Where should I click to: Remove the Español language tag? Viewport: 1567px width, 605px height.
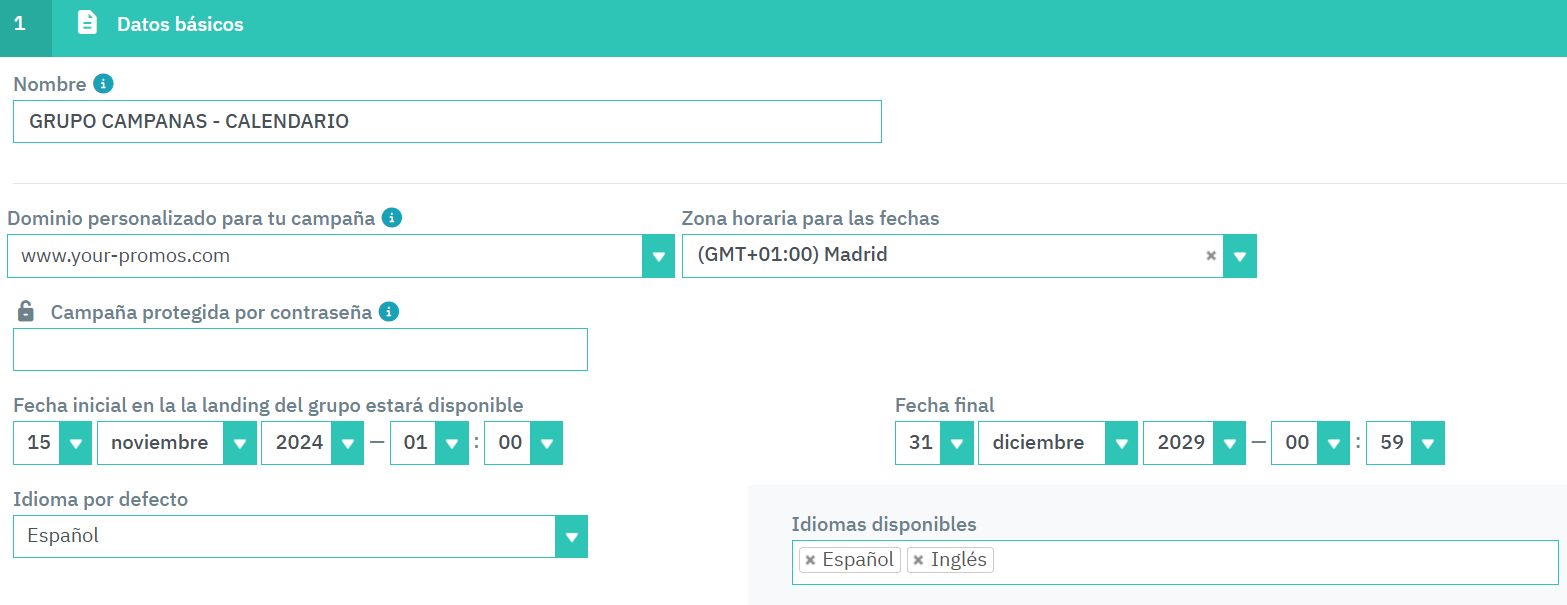[810, 560]
